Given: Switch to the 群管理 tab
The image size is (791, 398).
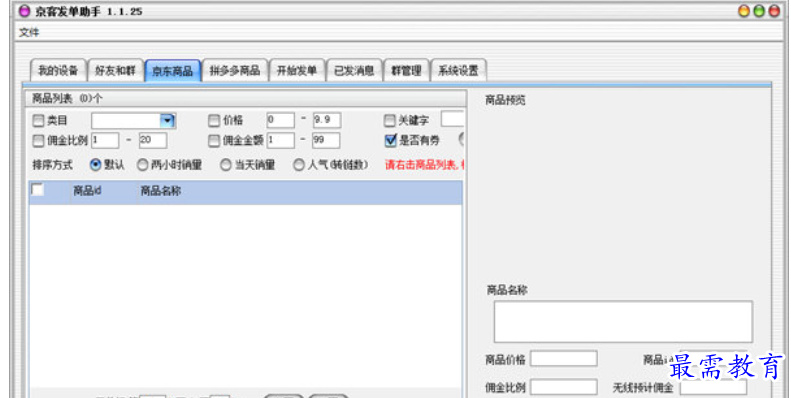Looking at the screenshot, I should [x=407, y=71].
